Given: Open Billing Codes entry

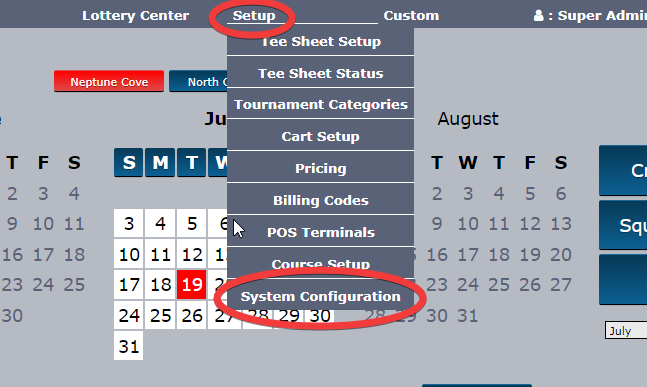Looking at the screenshot, I should [321, 200].
